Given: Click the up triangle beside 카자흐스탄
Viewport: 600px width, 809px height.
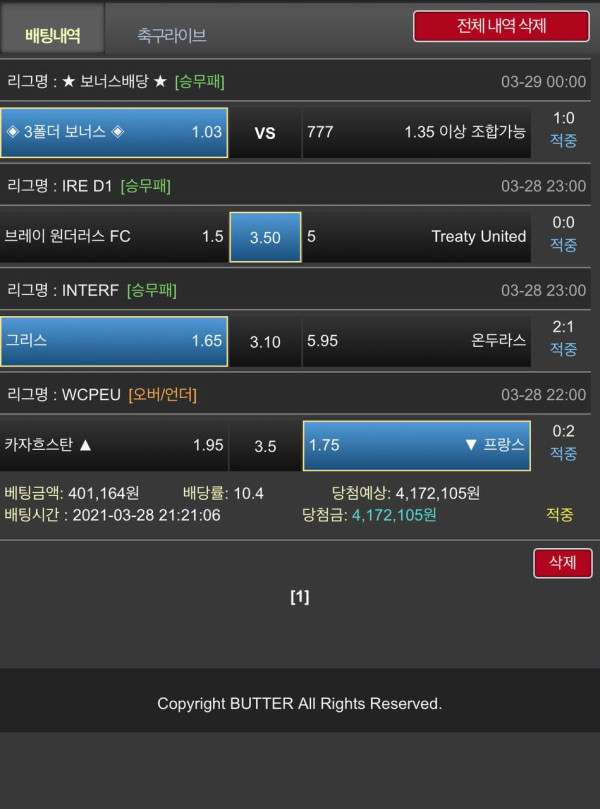Looking at the screenshot, I should (86, 445).
